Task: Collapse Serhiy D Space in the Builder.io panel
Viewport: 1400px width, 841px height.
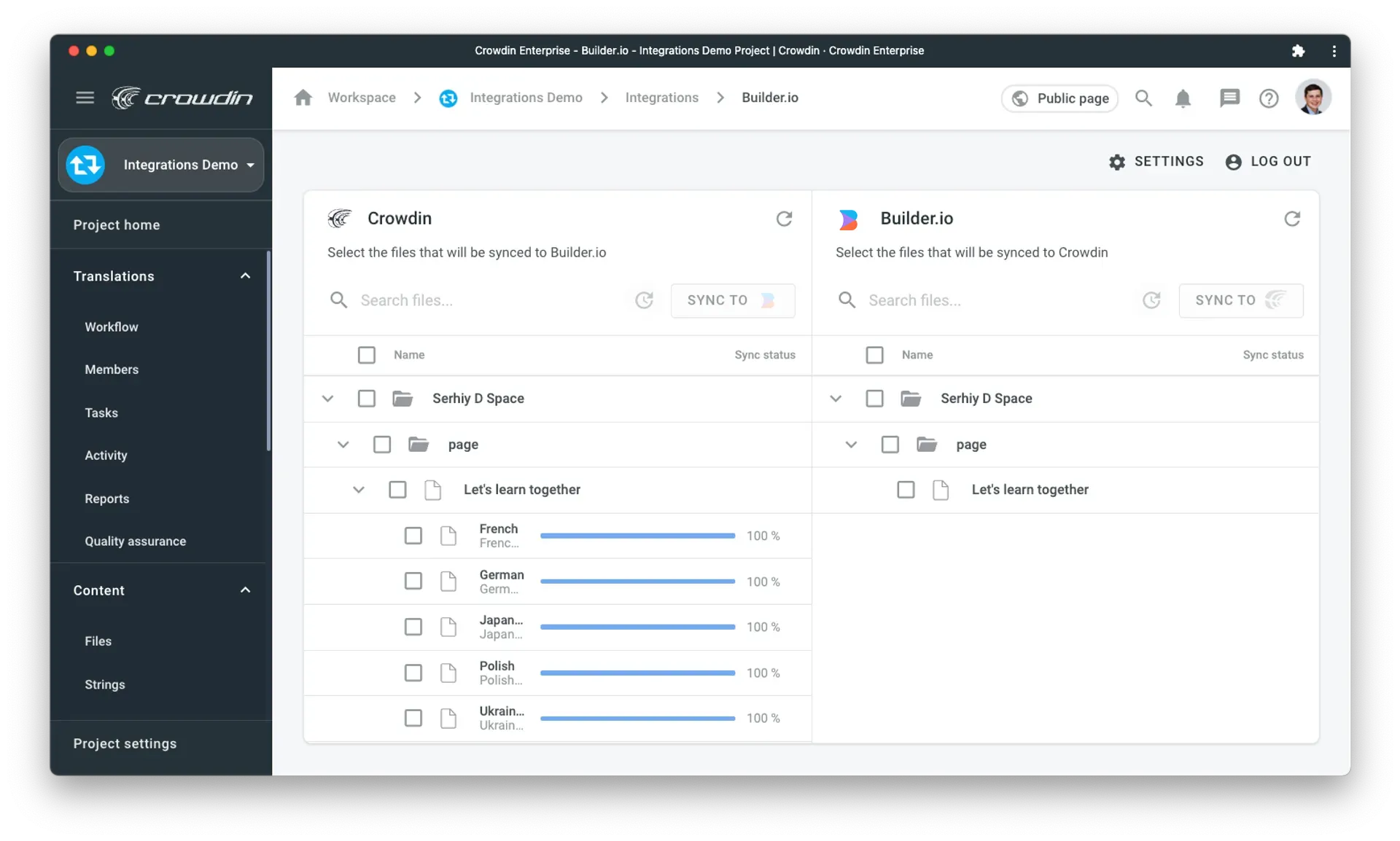Action: coord(836,399)
